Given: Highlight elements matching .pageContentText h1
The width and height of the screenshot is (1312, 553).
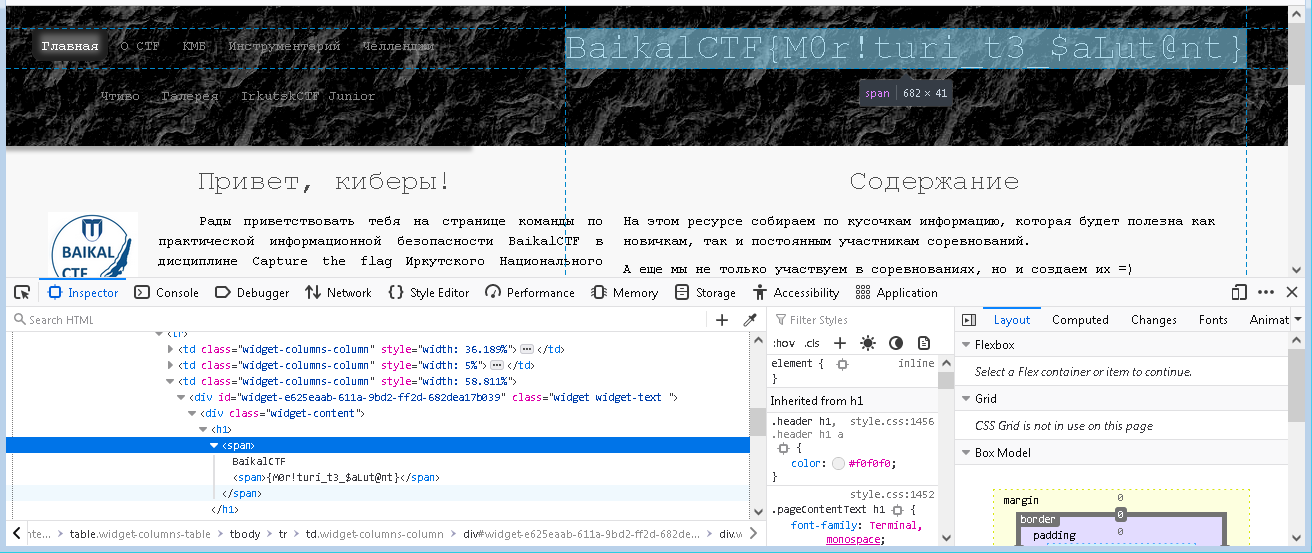Looking at the screenshot, I should click(897, 510).
